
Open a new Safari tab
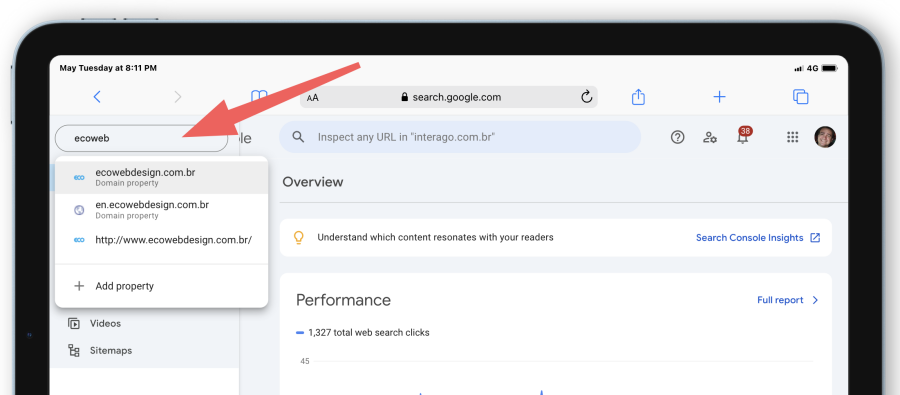click(719, 97)
